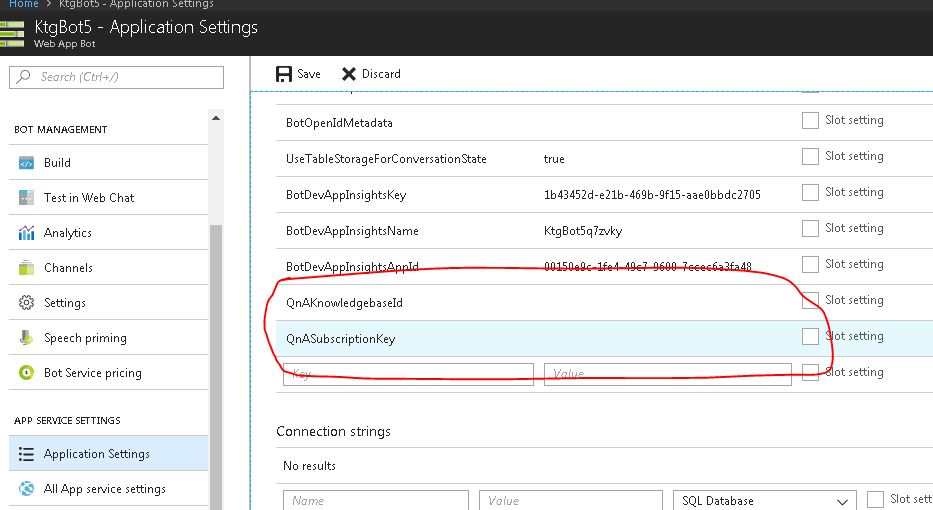Open Build via its code icon
933x510 pixels.
pos(26,163)
